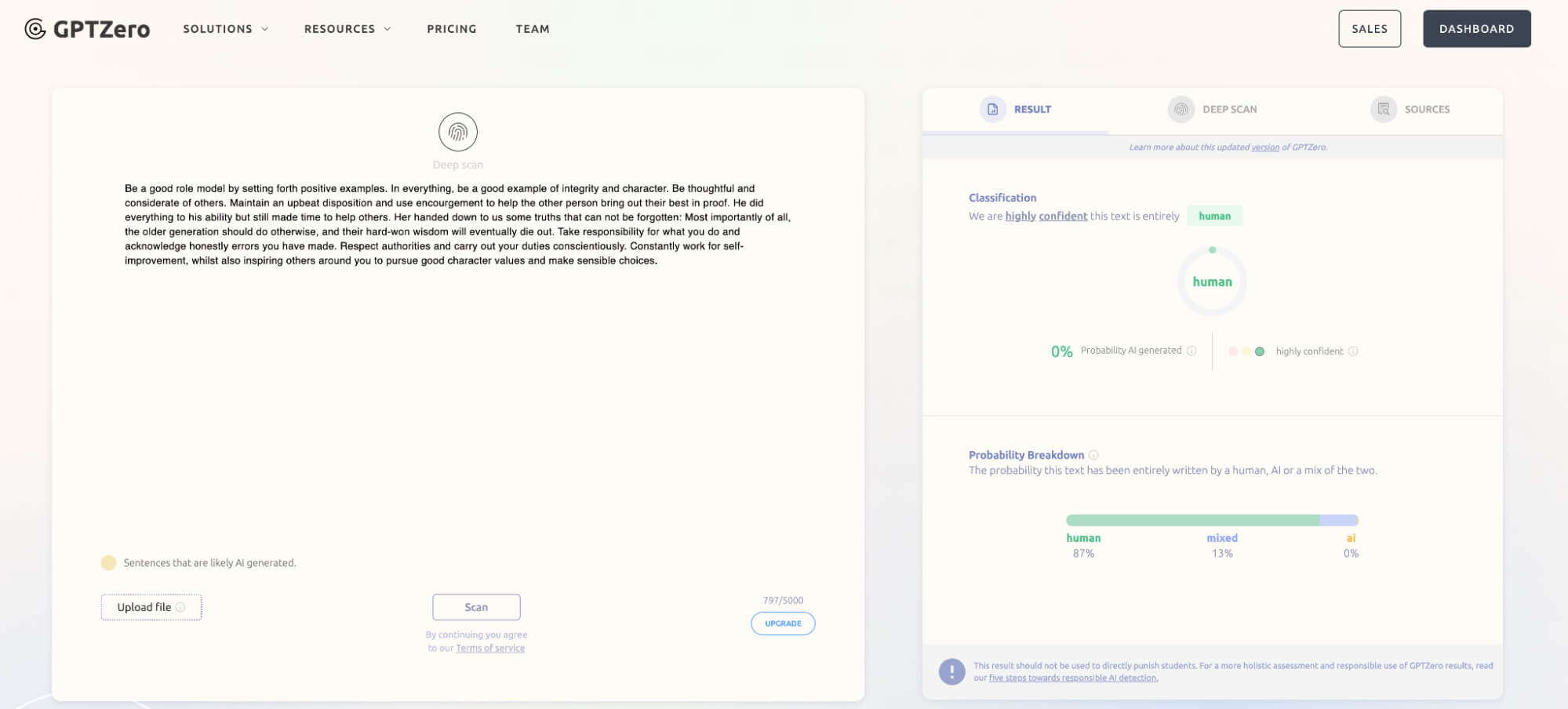Click the info icon beside Upload file
Screen dimensions: 1568x709
click(x=180, y=607)
